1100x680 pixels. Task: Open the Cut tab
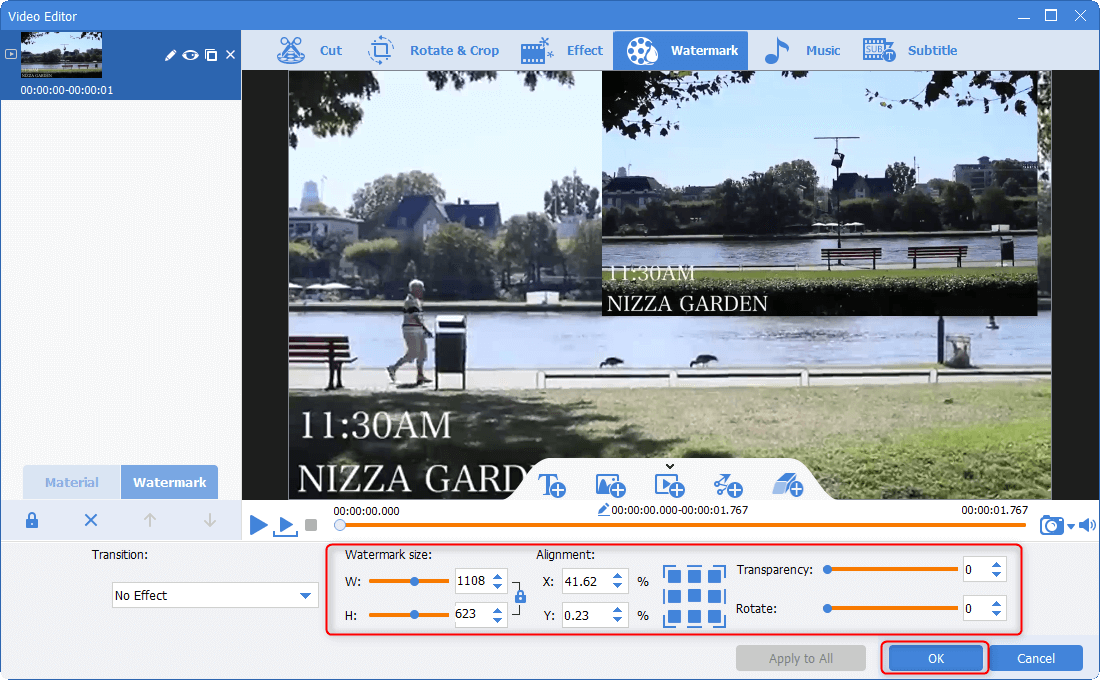309,51
